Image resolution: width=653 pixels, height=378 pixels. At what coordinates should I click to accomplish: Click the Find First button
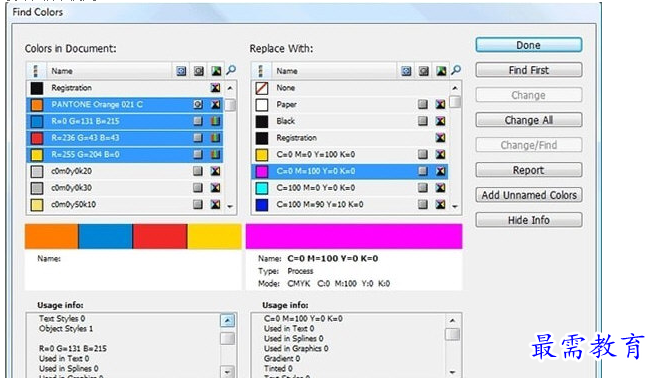click(x=529, y=70)
